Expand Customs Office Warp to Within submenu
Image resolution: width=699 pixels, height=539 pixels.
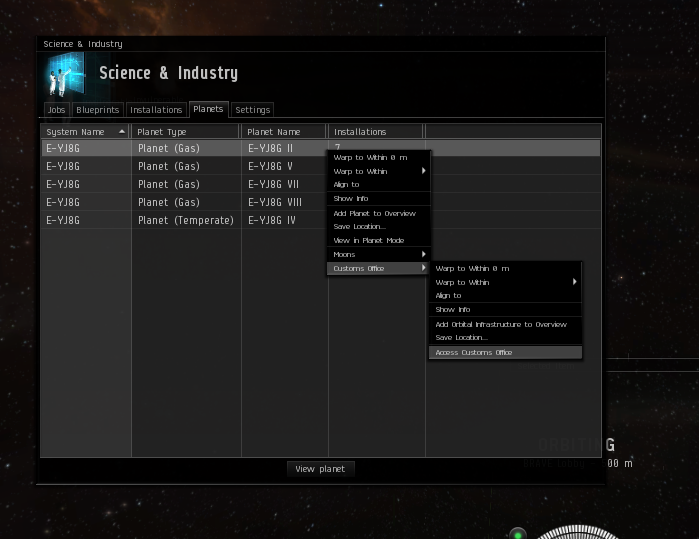click(506, 282)
